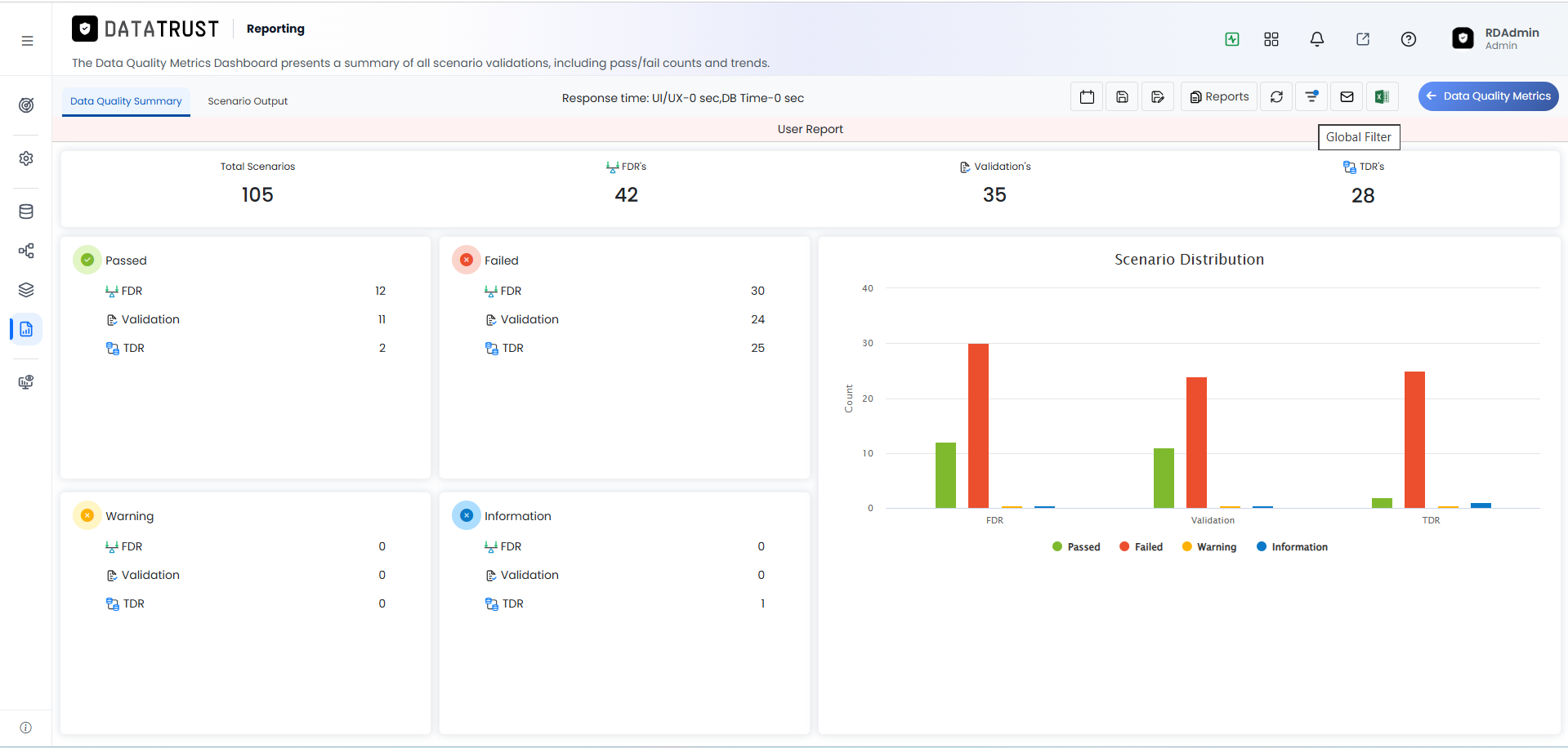Click Validation row in Failed card
1568x748 pixels.
coord(624,319)
